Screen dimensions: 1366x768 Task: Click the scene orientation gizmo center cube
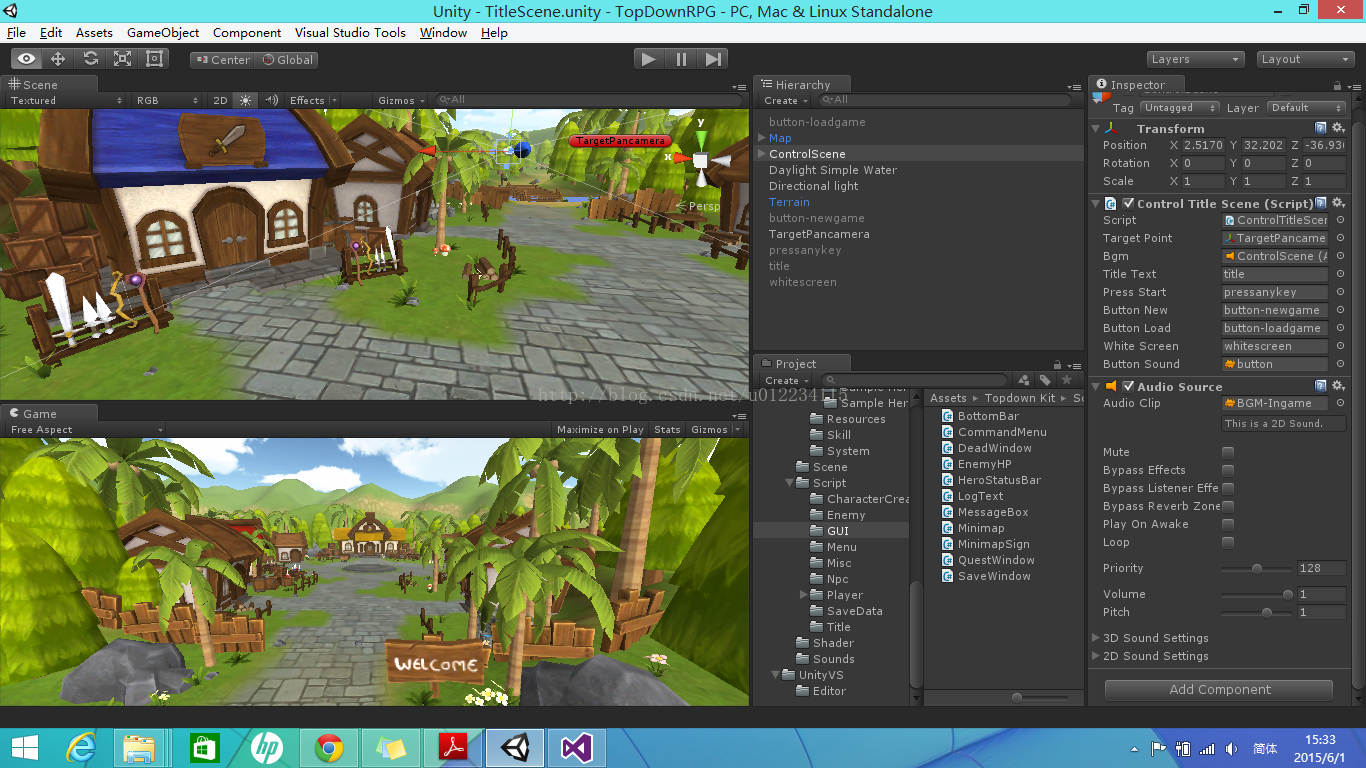(700, 160)
